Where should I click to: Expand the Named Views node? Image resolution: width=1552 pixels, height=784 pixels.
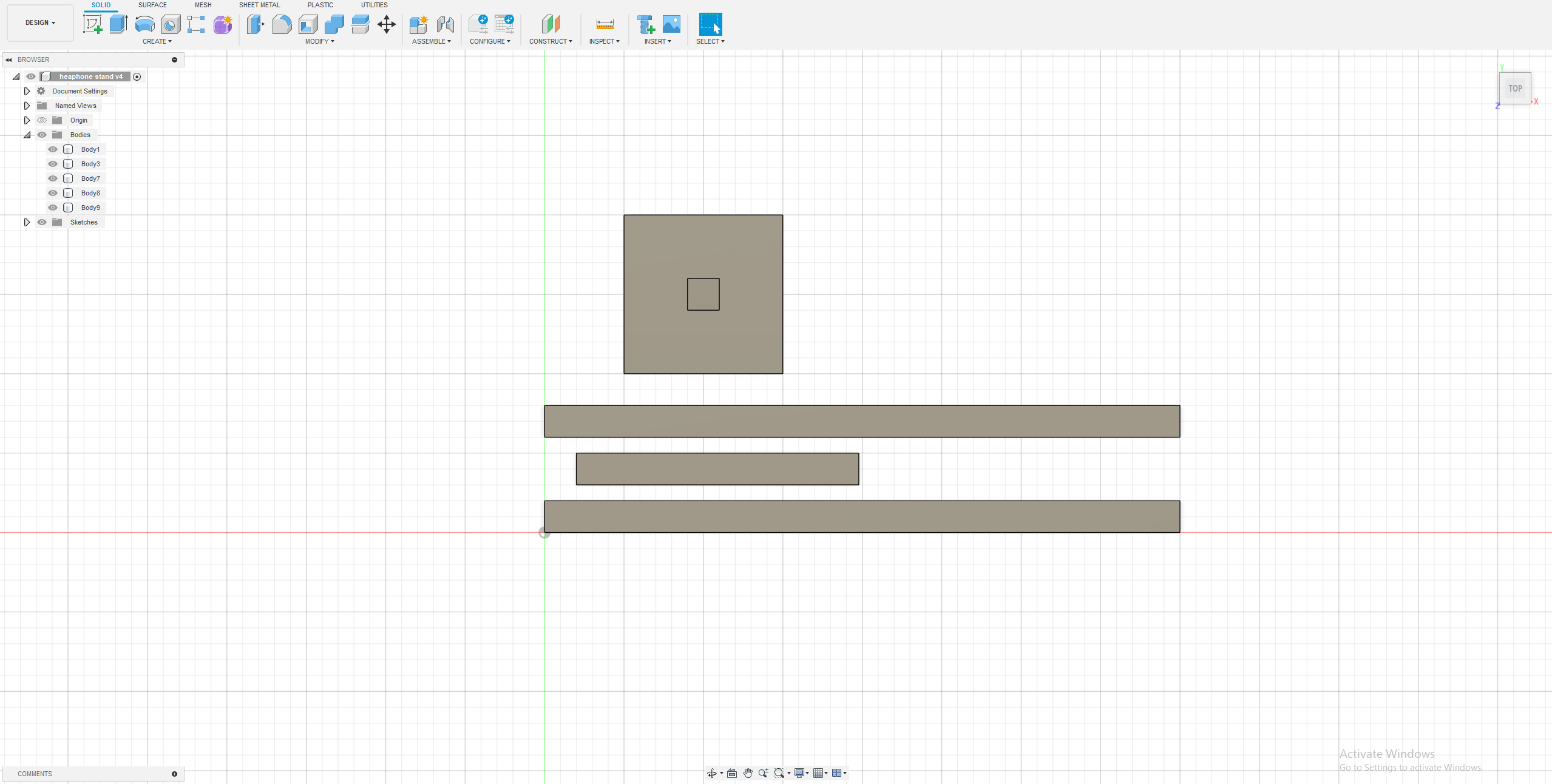point(27,106)
